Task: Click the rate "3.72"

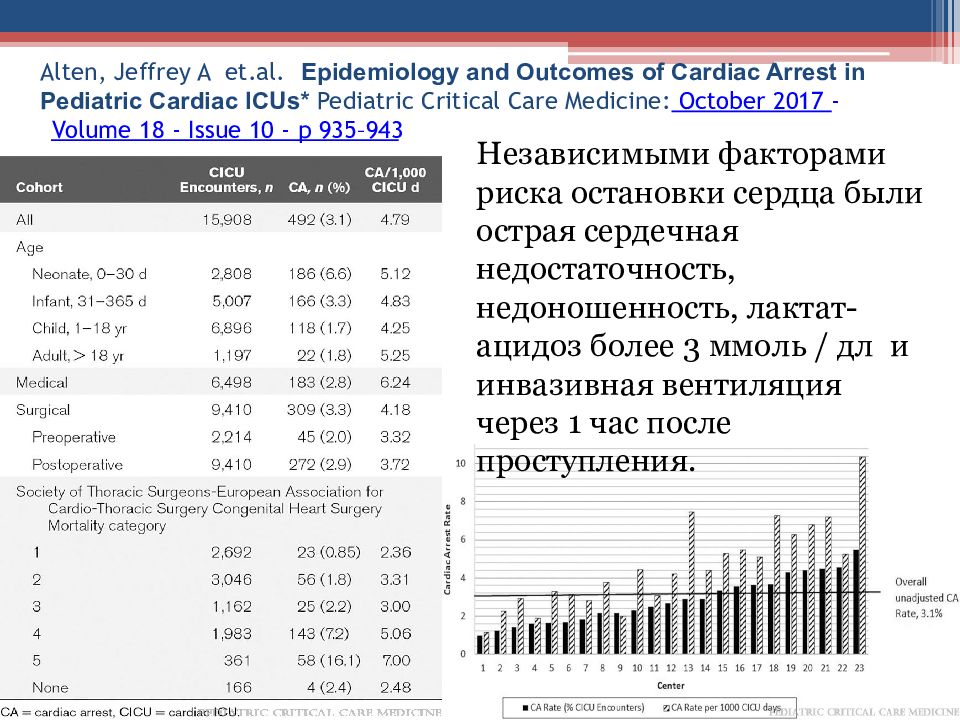Action: point(395,465)
